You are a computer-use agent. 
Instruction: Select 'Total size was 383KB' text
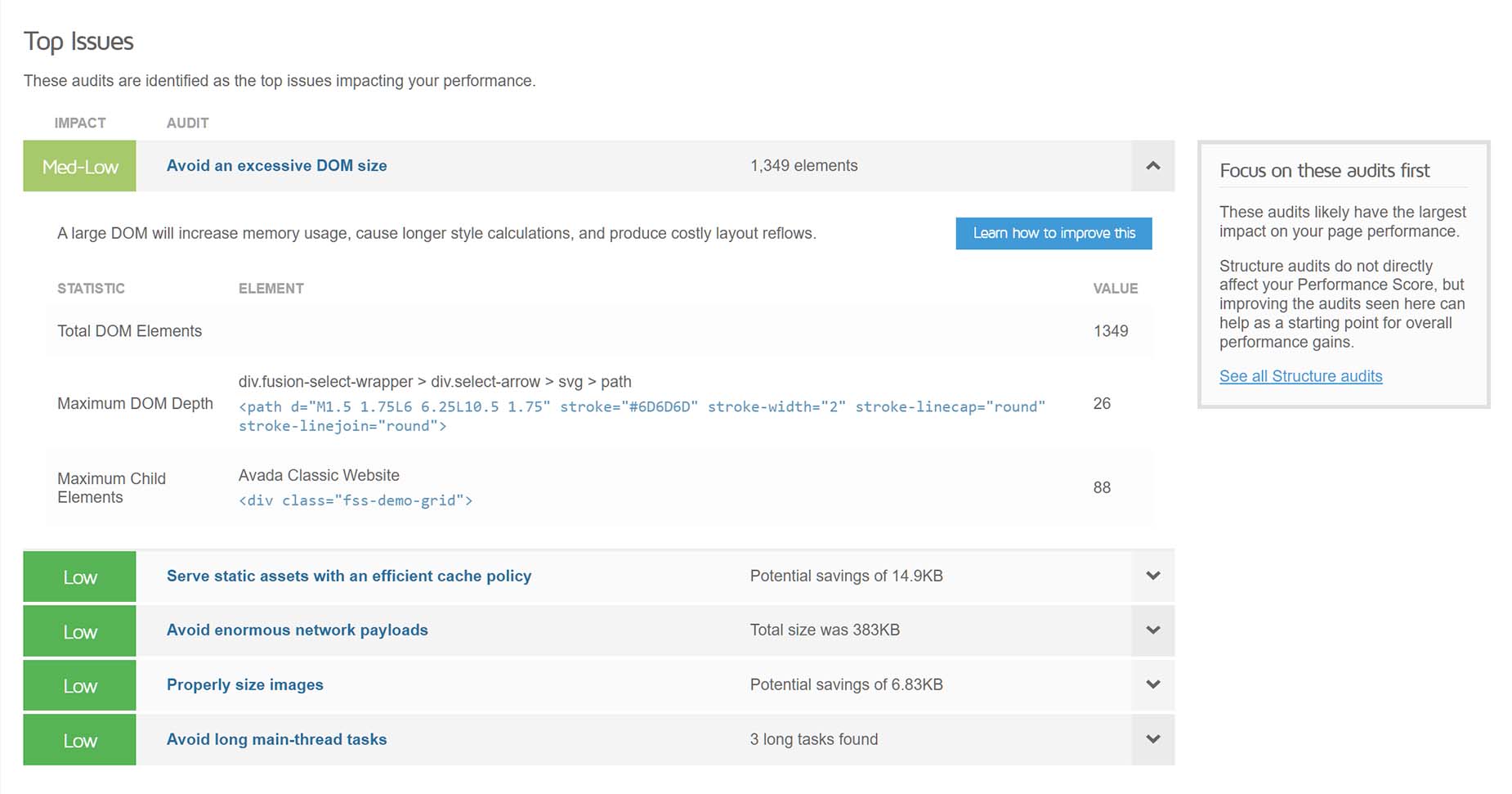click(825, 630)
